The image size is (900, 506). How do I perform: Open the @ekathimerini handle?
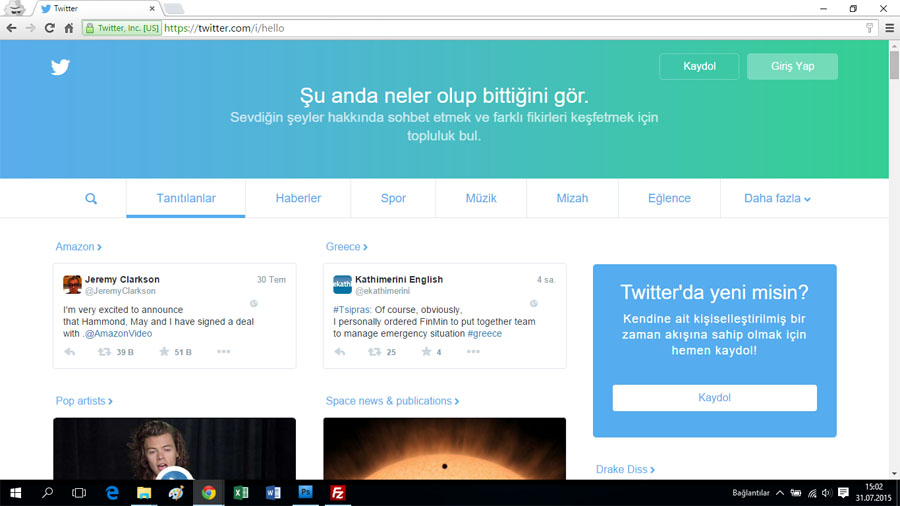382,291
